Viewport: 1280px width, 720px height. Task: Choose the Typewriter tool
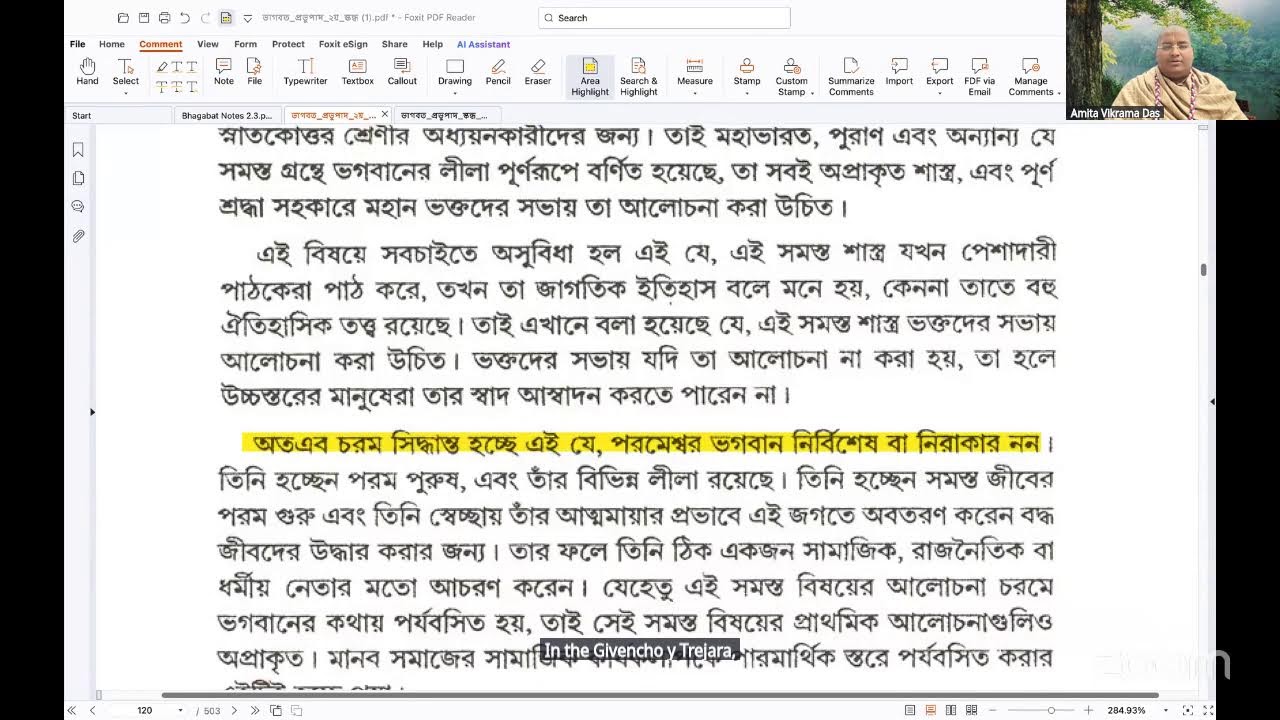305,72
